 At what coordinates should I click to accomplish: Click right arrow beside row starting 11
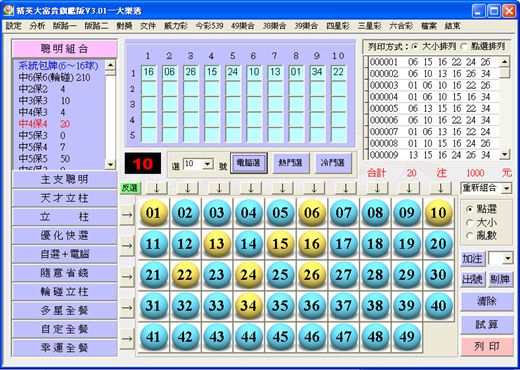point(127,246)
